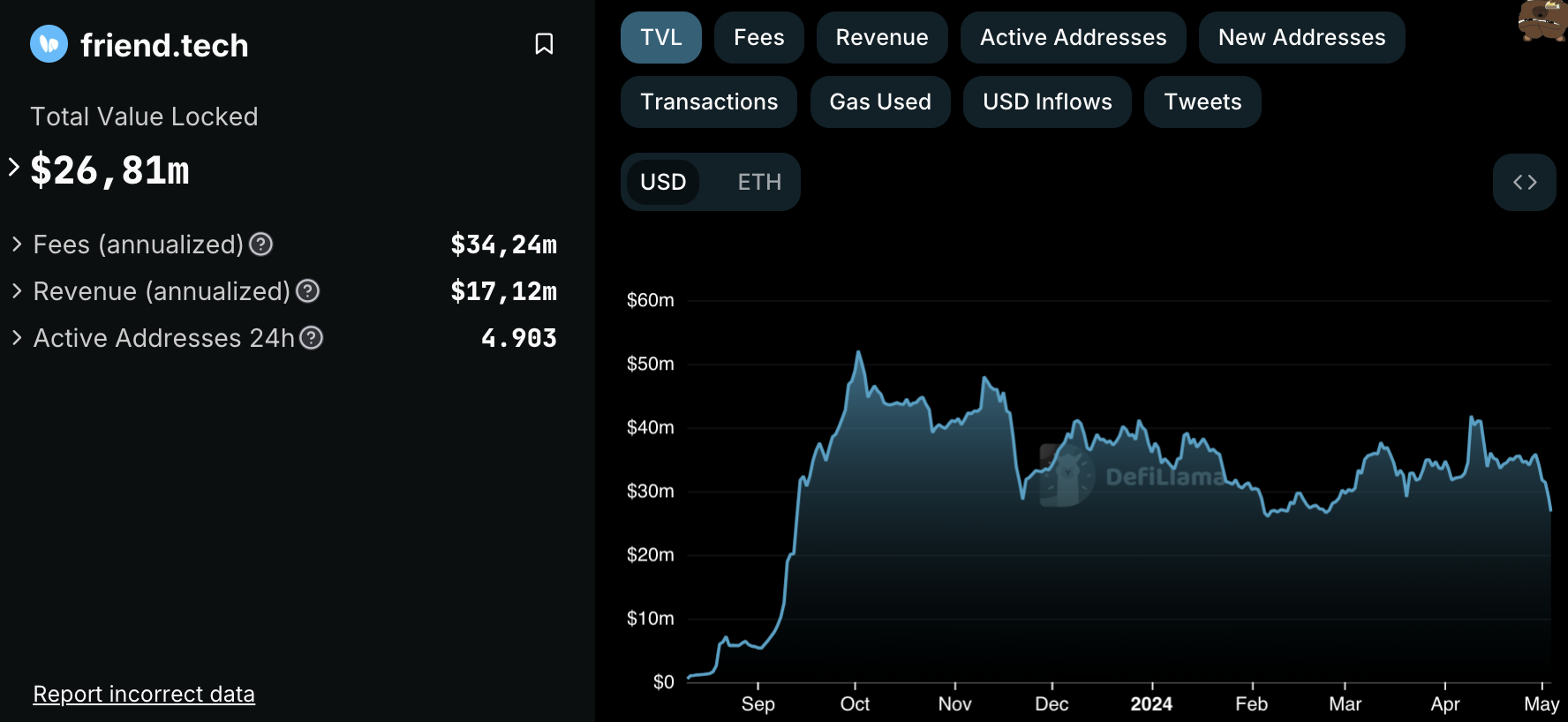Viewport: 1568px width, 722px height.
Task: Open the embed chart code icon
Action: [x=1525, y=182]
